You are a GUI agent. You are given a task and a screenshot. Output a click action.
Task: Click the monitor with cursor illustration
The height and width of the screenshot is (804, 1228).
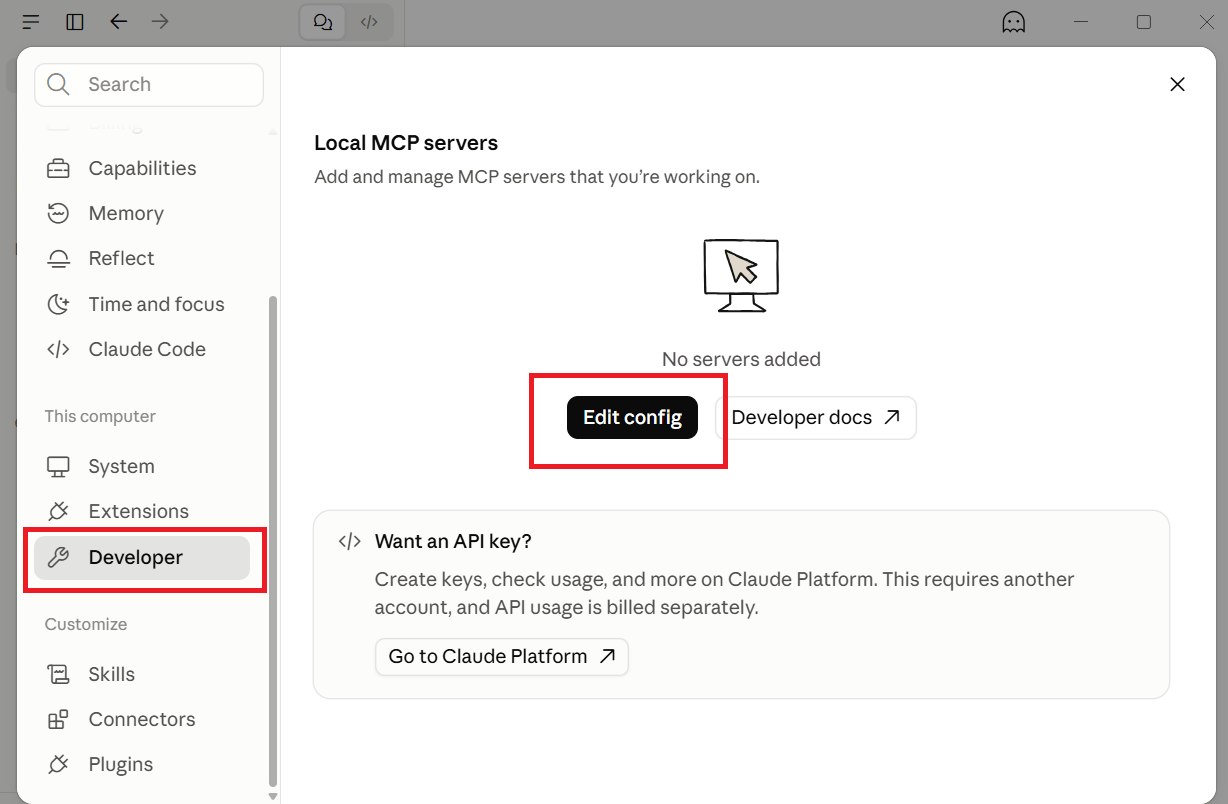click(741, 275)
